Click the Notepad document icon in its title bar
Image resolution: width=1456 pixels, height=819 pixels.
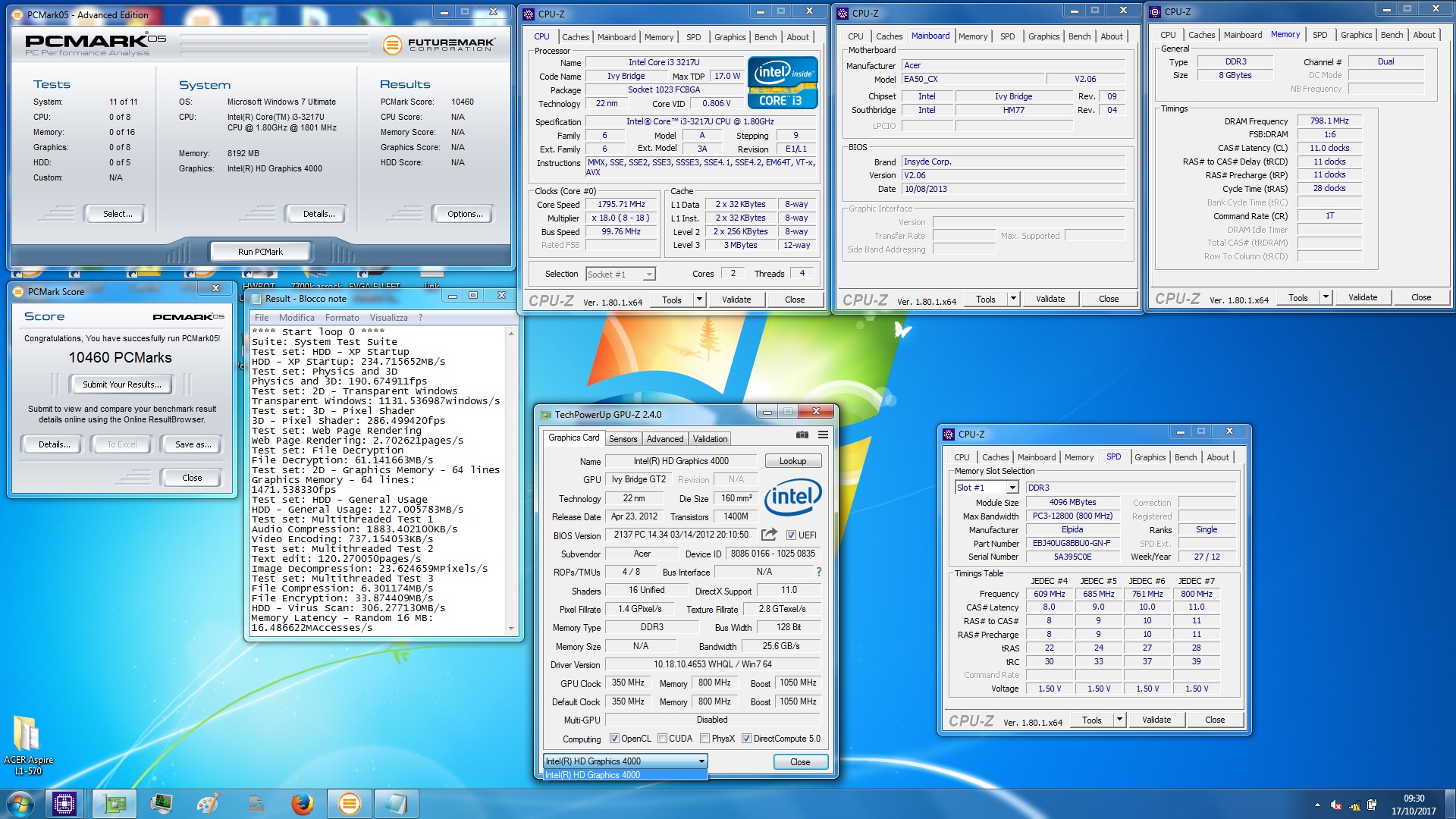point(256,299)
